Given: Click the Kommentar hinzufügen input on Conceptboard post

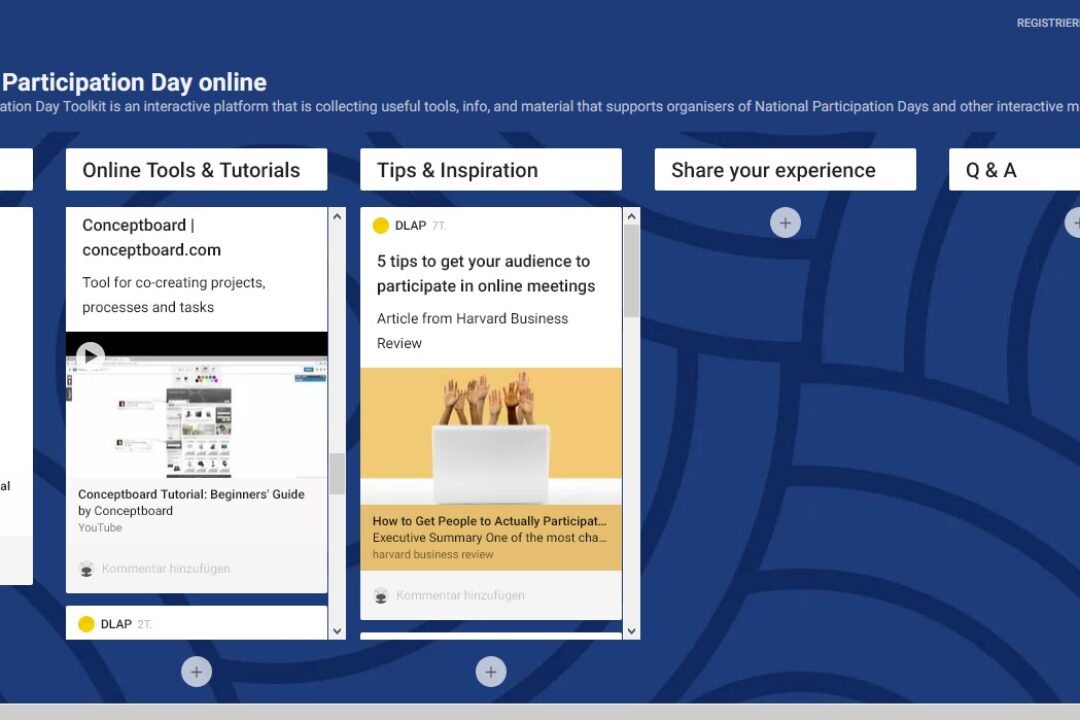Looking at the screenshot, I should click(x=180, y=568).
